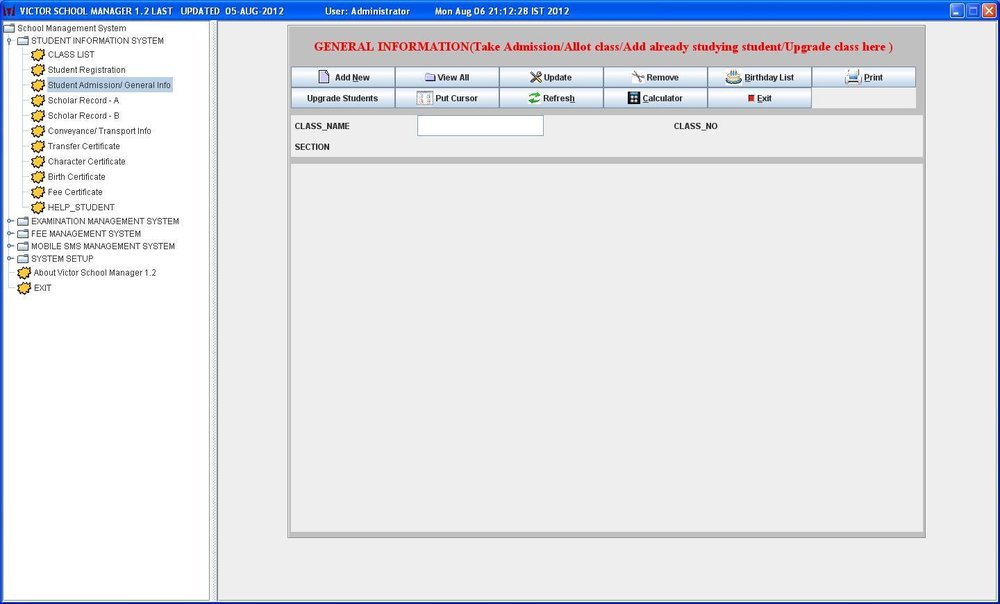Click the Birthday List cake icon

[x=733, y=77]
